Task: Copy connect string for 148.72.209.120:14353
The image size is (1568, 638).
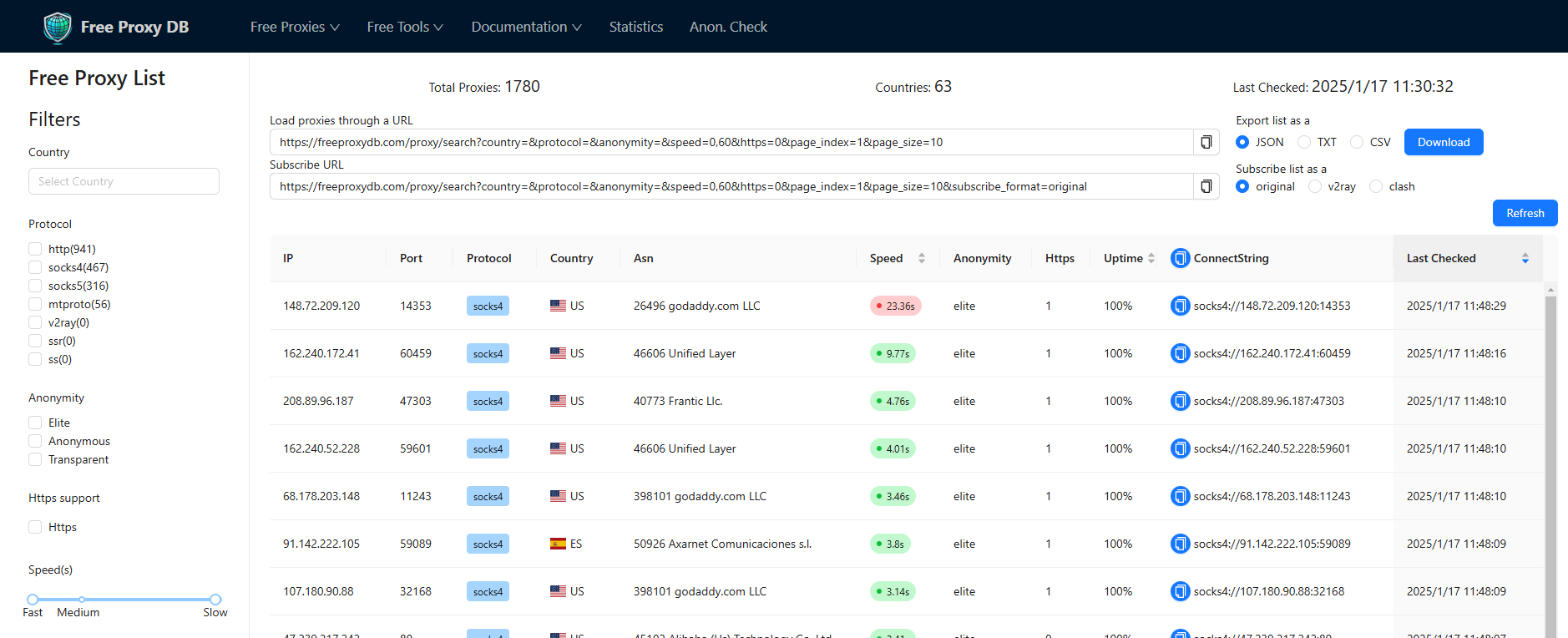Action: point(1180,306)
